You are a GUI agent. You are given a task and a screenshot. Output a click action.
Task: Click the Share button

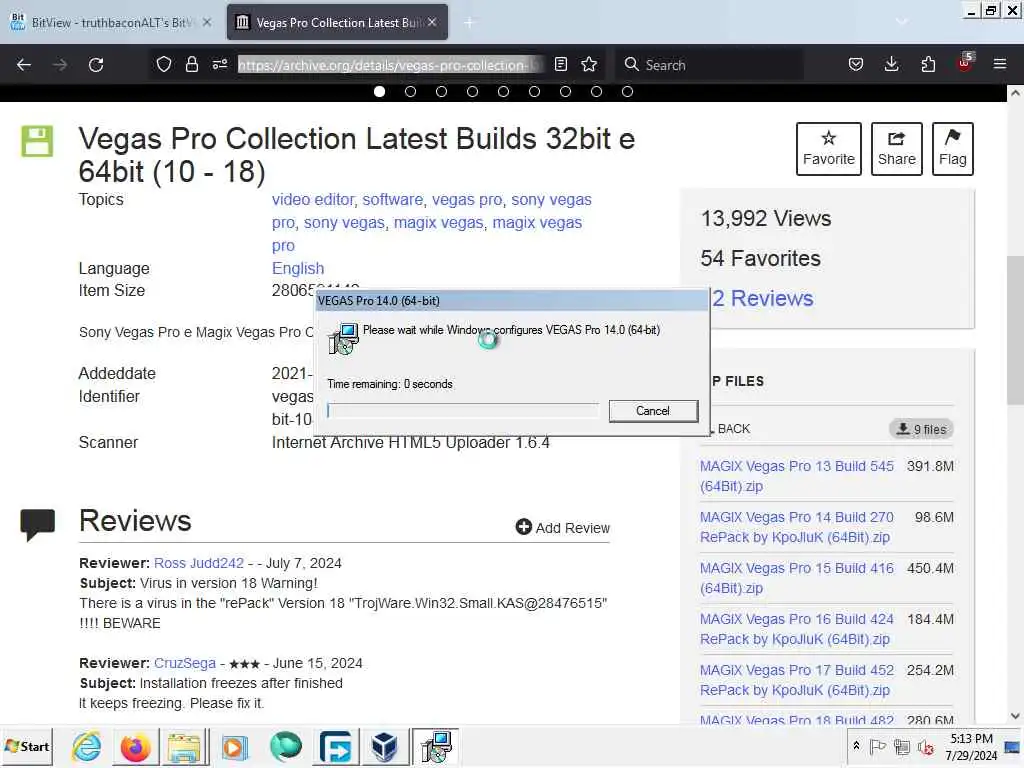[x=897, y=149]
